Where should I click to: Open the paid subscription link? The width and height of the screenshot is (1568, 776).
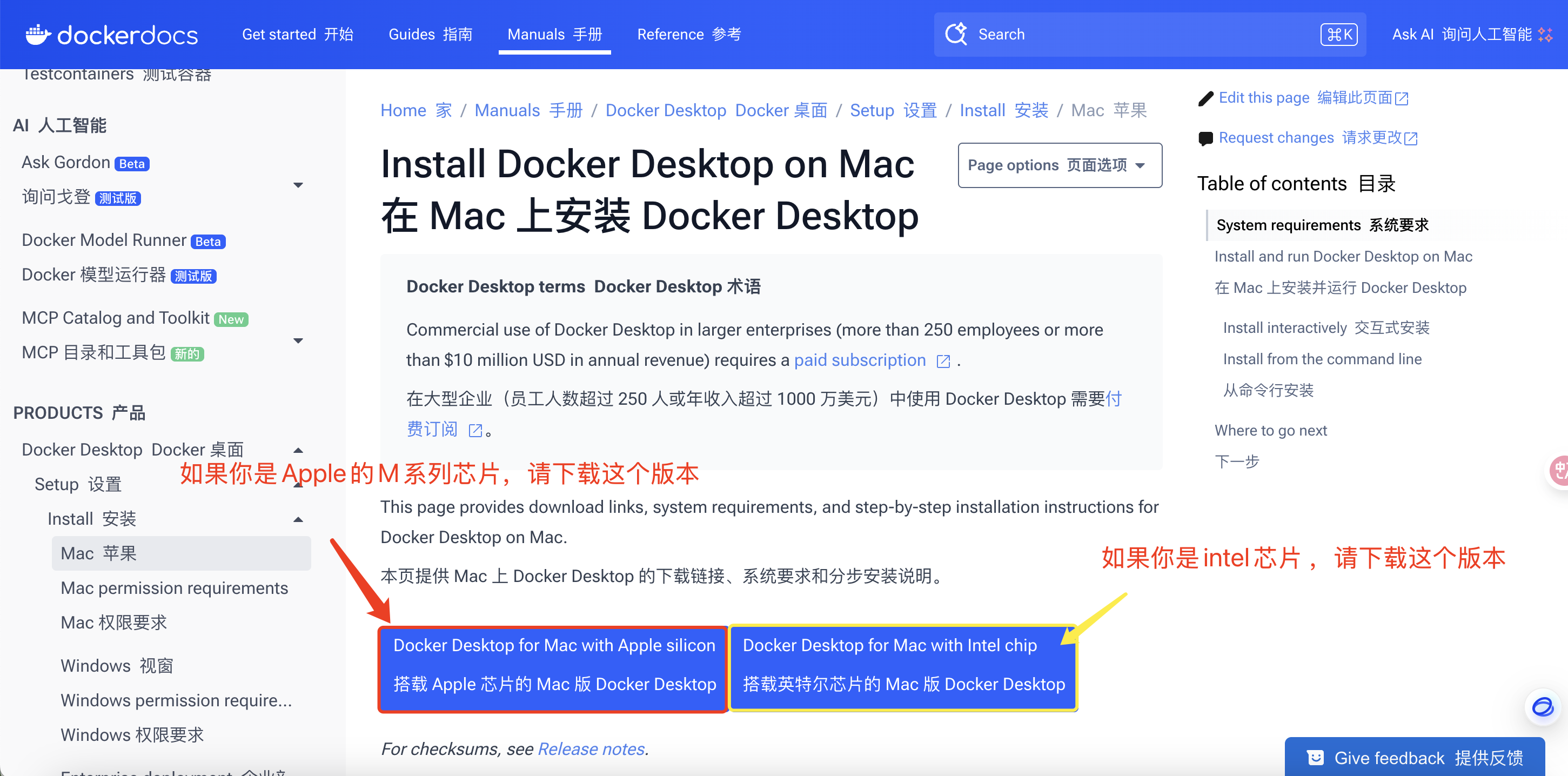[x=860, y=360]
